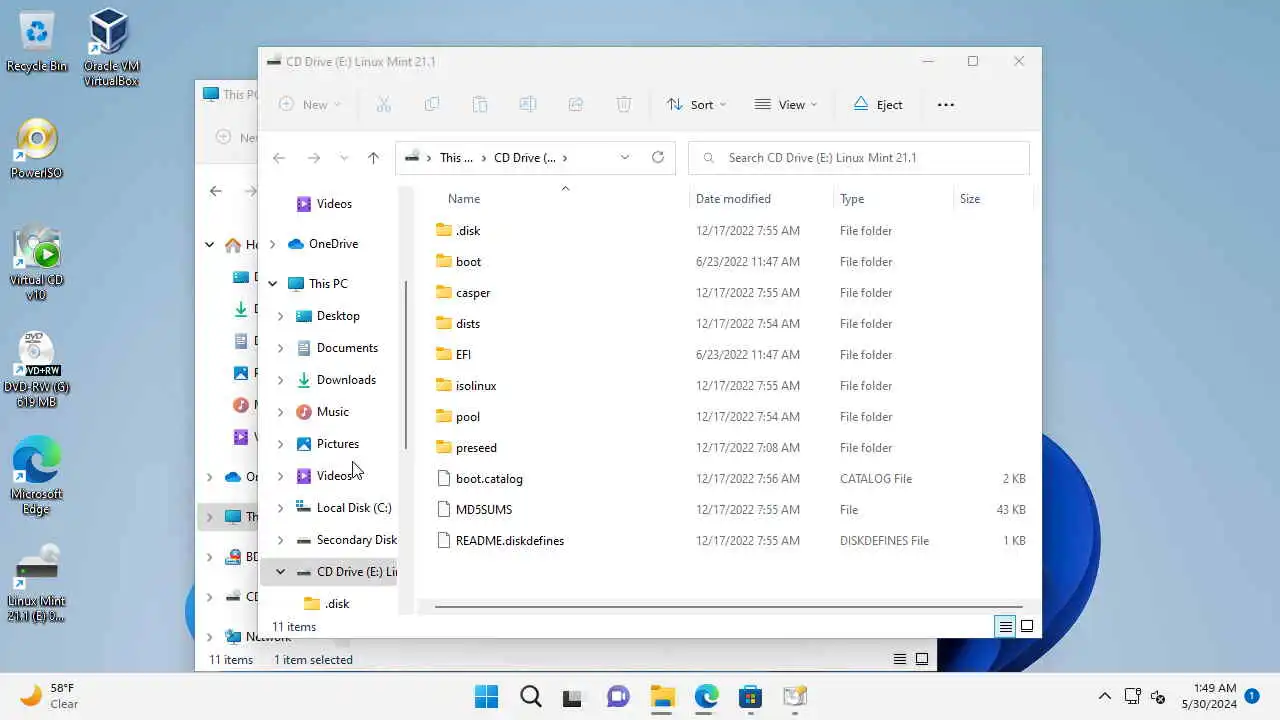Open weather widget showing 58°F Clear
The height and width of the screenshot is (720, 1280).
pyautogui.click(x=50, y=696)
